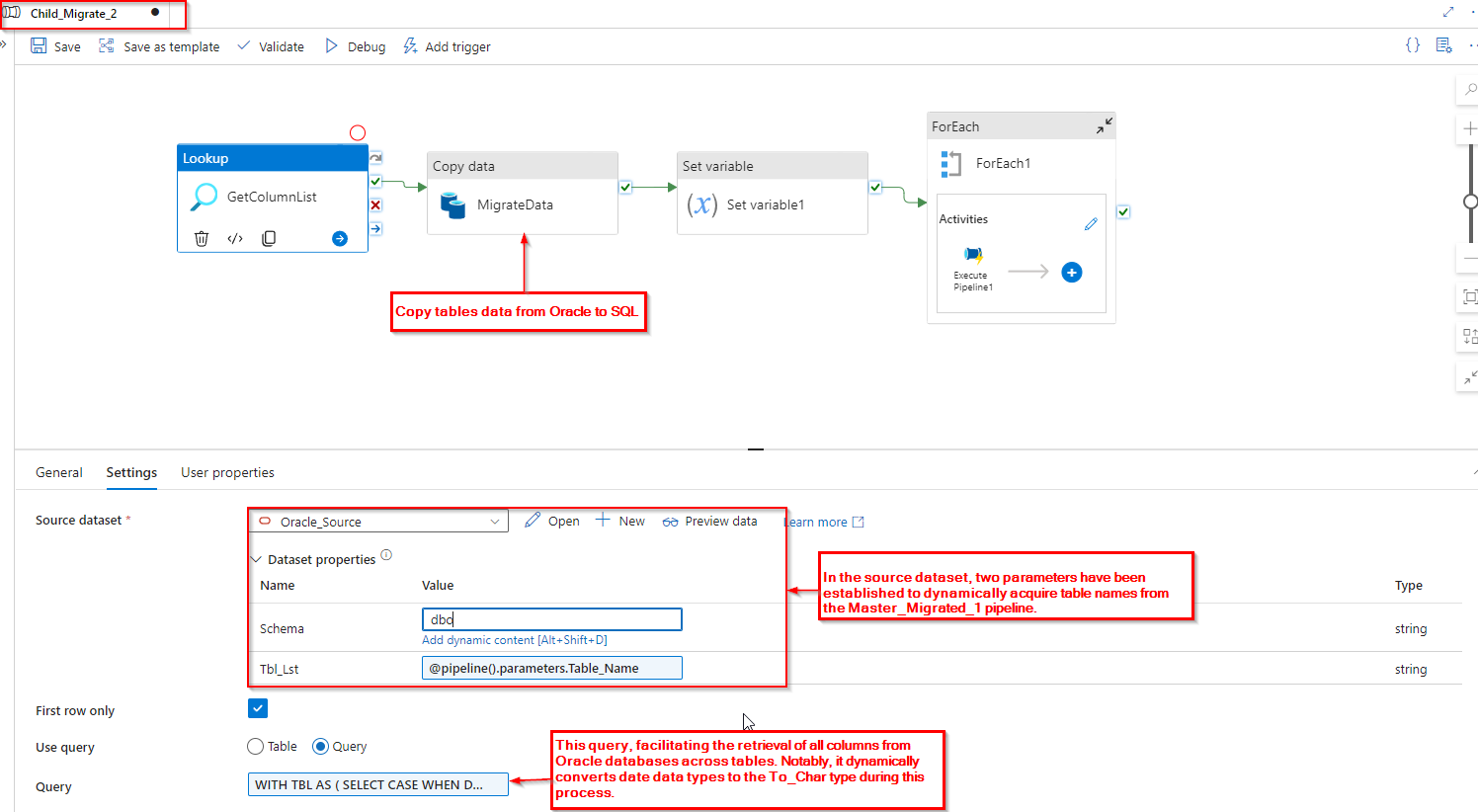Image resolution: width=1478 pixels, height=812 pixels.
Task: Click the Query text field
Action: [378, 784]
